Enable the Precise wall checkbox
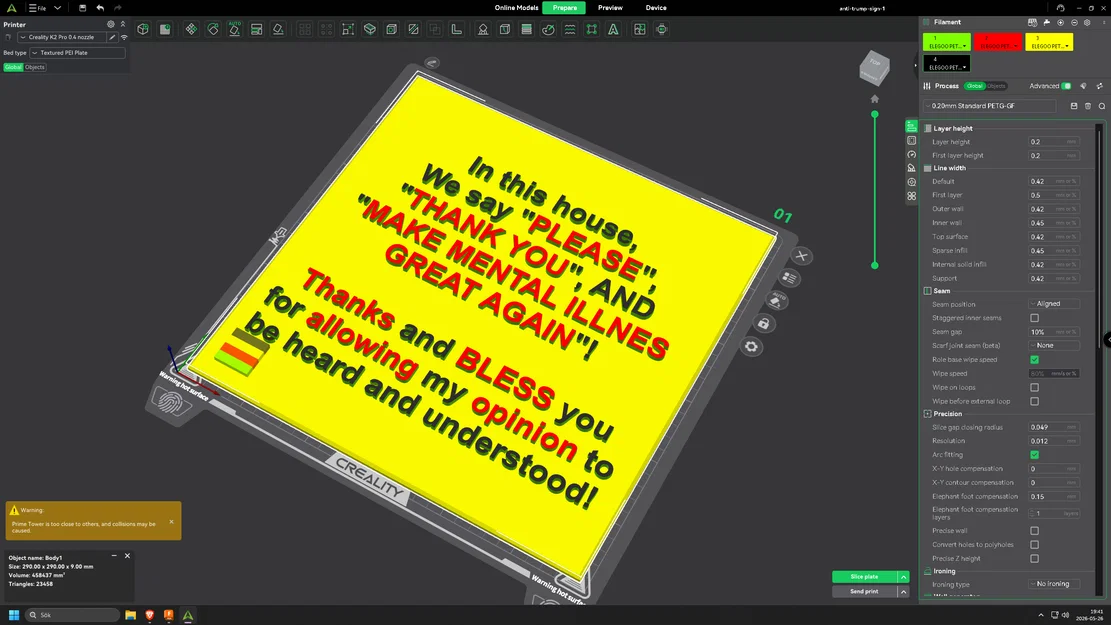Image resolution: width=1111 pixels, height=625 pixels. pos(1034,531)
